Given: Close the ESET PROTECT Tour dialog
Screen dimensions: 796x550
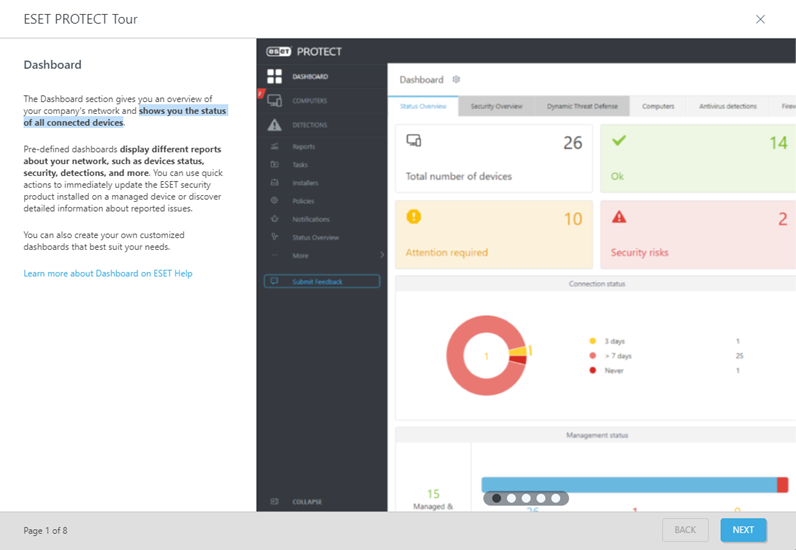Looking at the screenshot, I should [x=760, y=19].
